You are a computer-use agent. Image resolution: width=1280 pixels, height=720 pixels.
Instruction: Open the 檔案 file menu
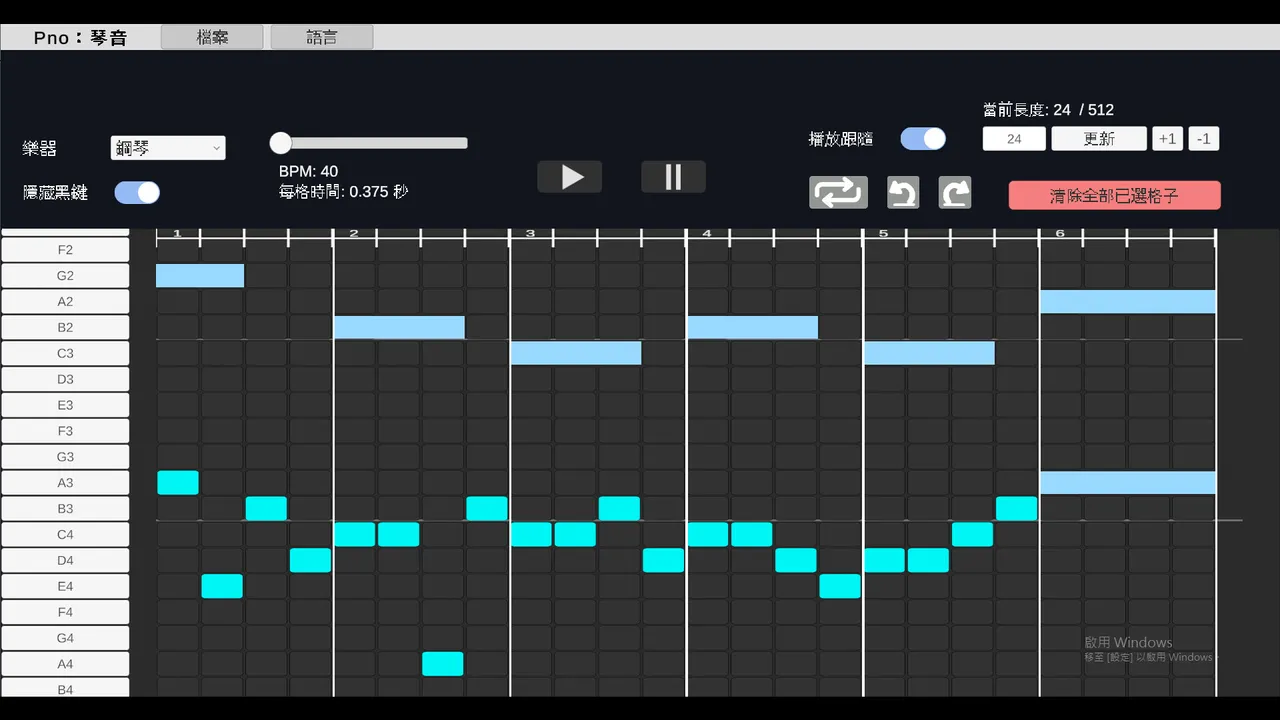(x=212, y=37)
